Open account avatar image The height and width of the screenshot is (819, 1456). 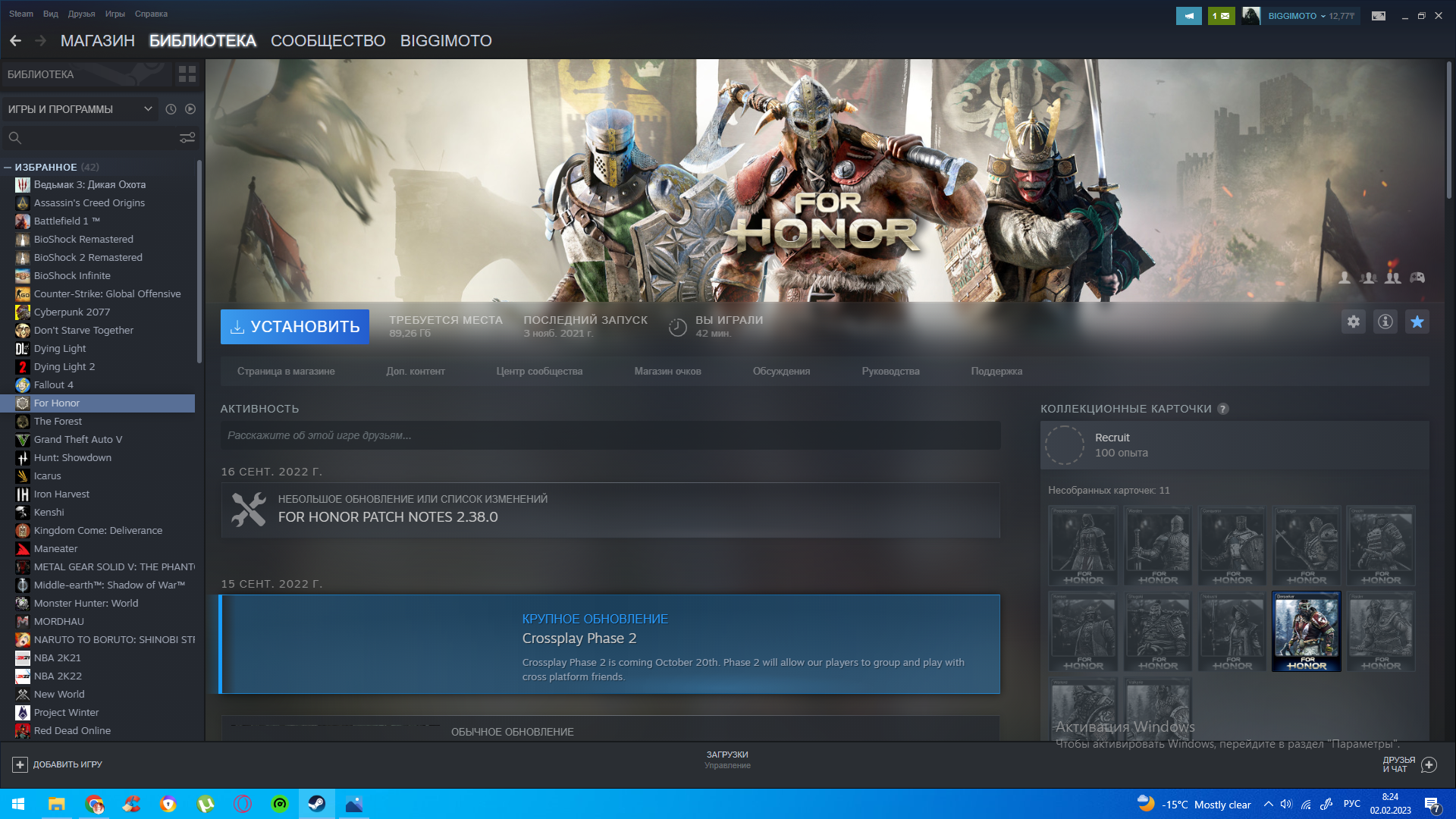[x=1251, y=16]
